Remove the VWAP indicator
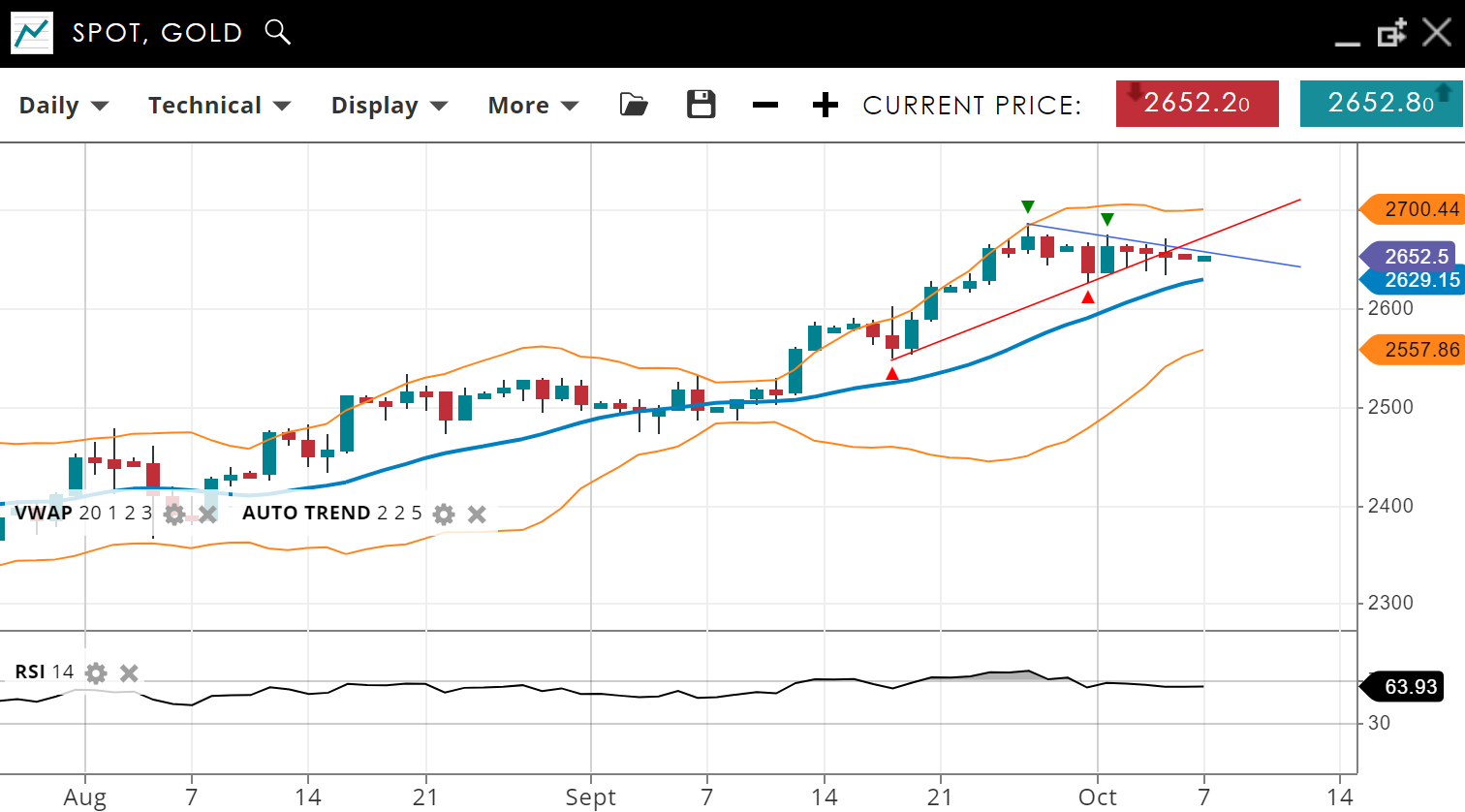1465x812 pixels. point(207,514)
